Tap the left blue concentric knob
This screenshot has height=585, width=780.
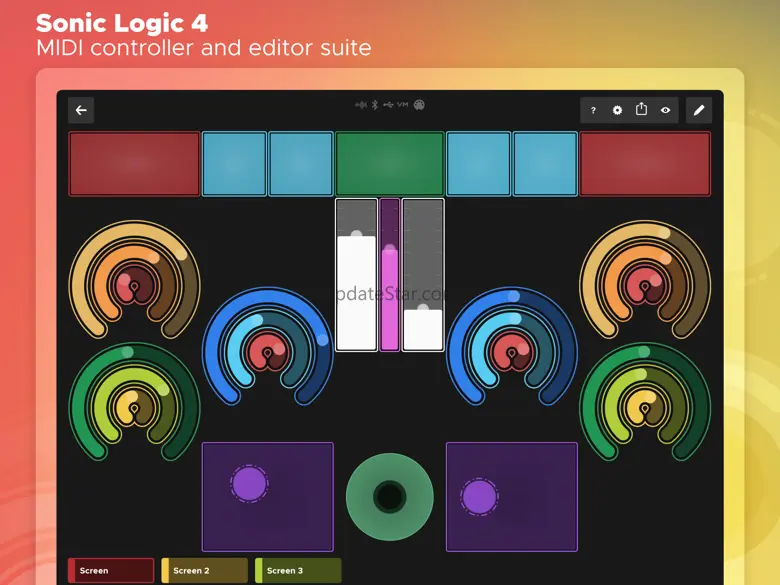pos(268,346)
